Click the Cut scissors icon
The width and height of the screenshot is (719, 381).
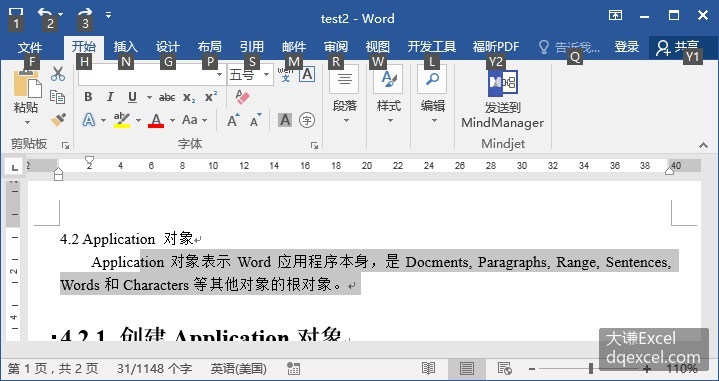click(58, 74)
